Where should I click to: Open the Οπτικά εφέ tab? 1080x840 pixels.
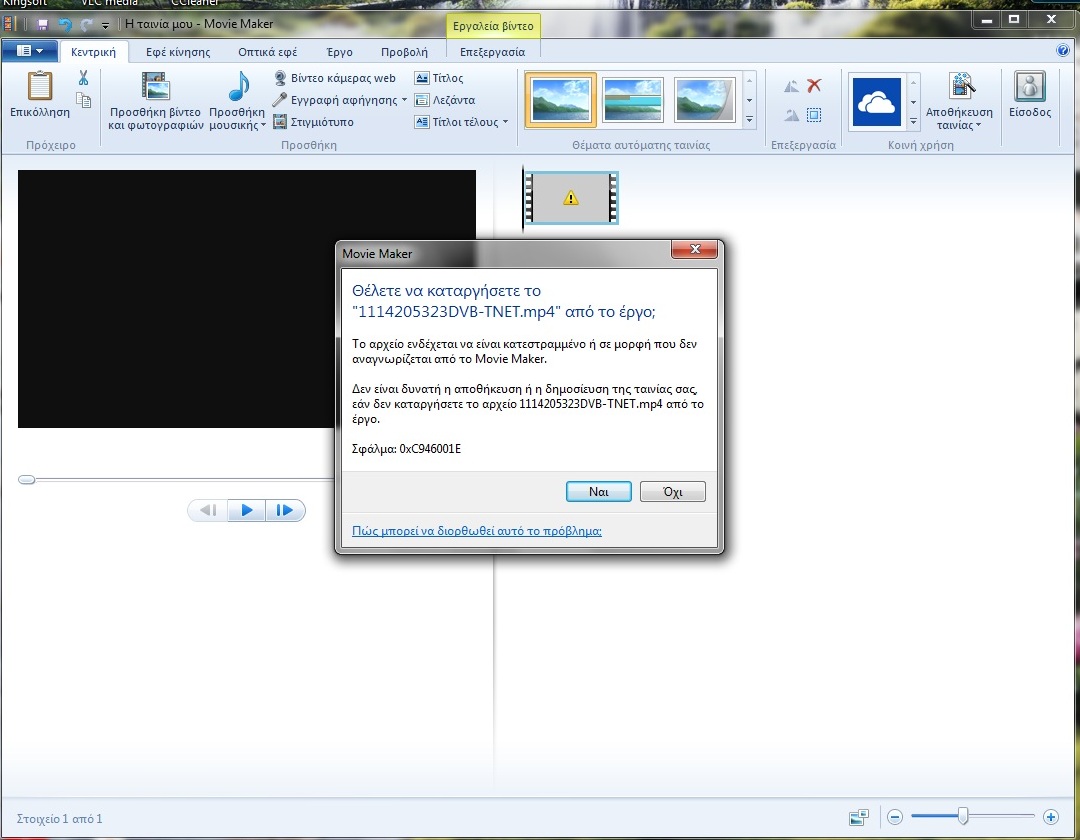click(267, 52)
